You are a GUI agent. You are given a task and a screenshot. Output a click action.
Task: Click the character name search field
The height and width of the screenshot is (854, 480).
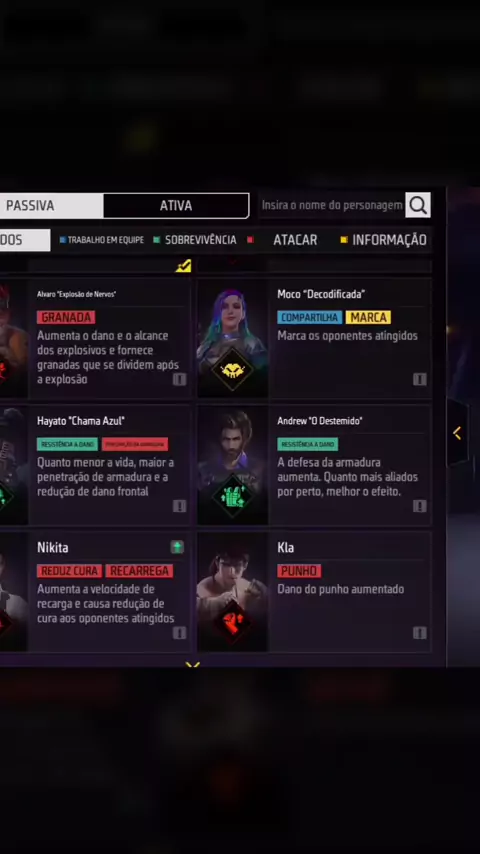331,205
